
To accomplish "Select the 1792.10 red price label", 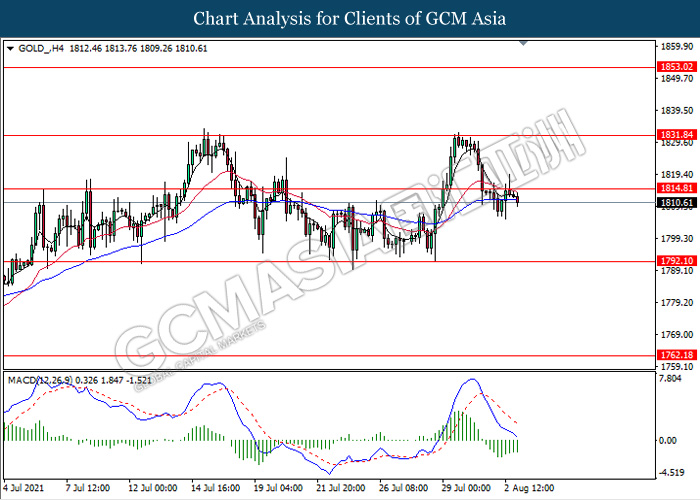I will pos(677,261).
